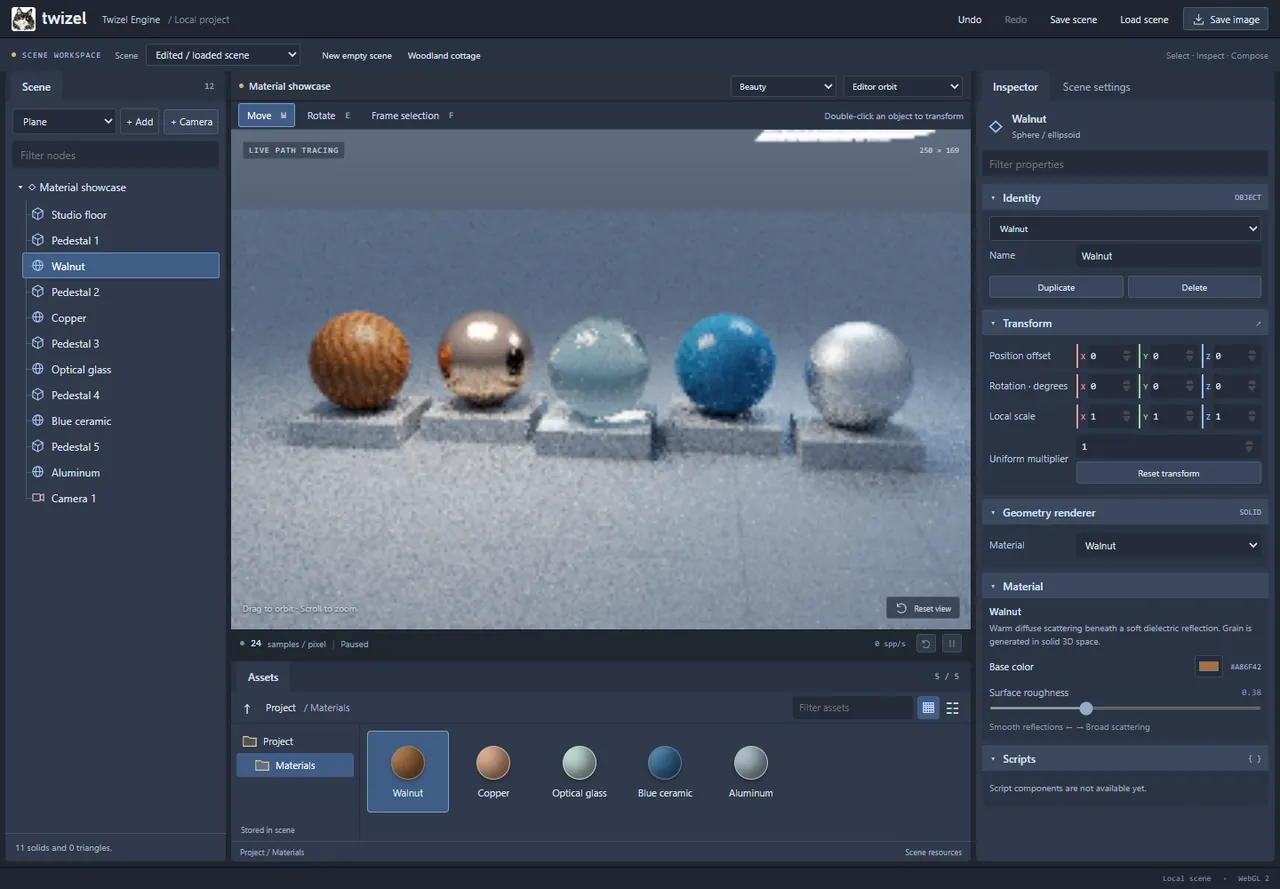1280x889 pixels.
Task: Collapse the Material showcase tree node
Action: 20,187
